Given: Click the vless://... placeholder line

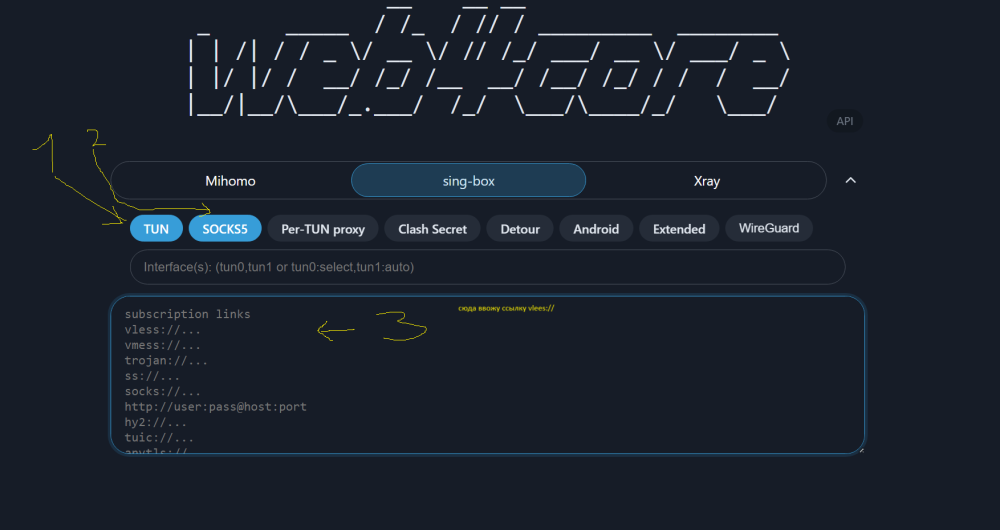Looking at the screenshot, I should pos(163,329).
